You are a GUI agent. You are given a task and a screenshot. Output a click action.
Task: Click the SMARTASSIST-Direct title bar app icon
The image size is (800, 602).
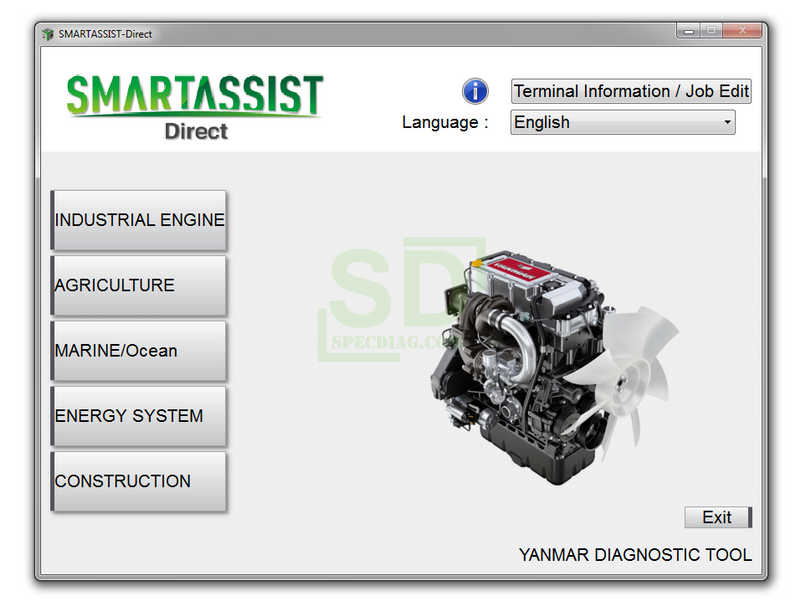pyautogui.click(x=47, y=34)
